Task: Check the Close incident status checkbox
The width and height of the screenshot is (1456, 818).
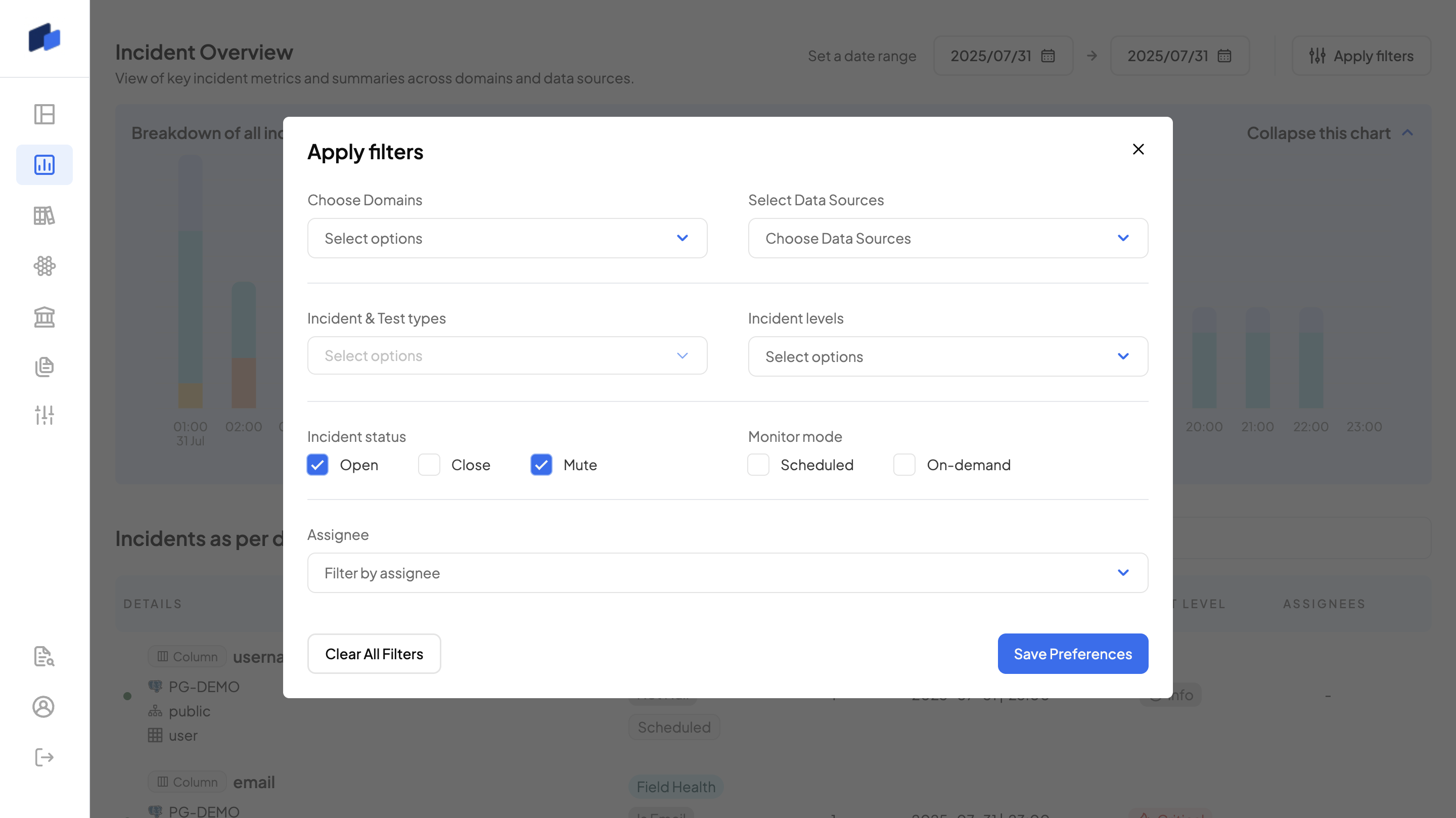Action: coord(429,465)
